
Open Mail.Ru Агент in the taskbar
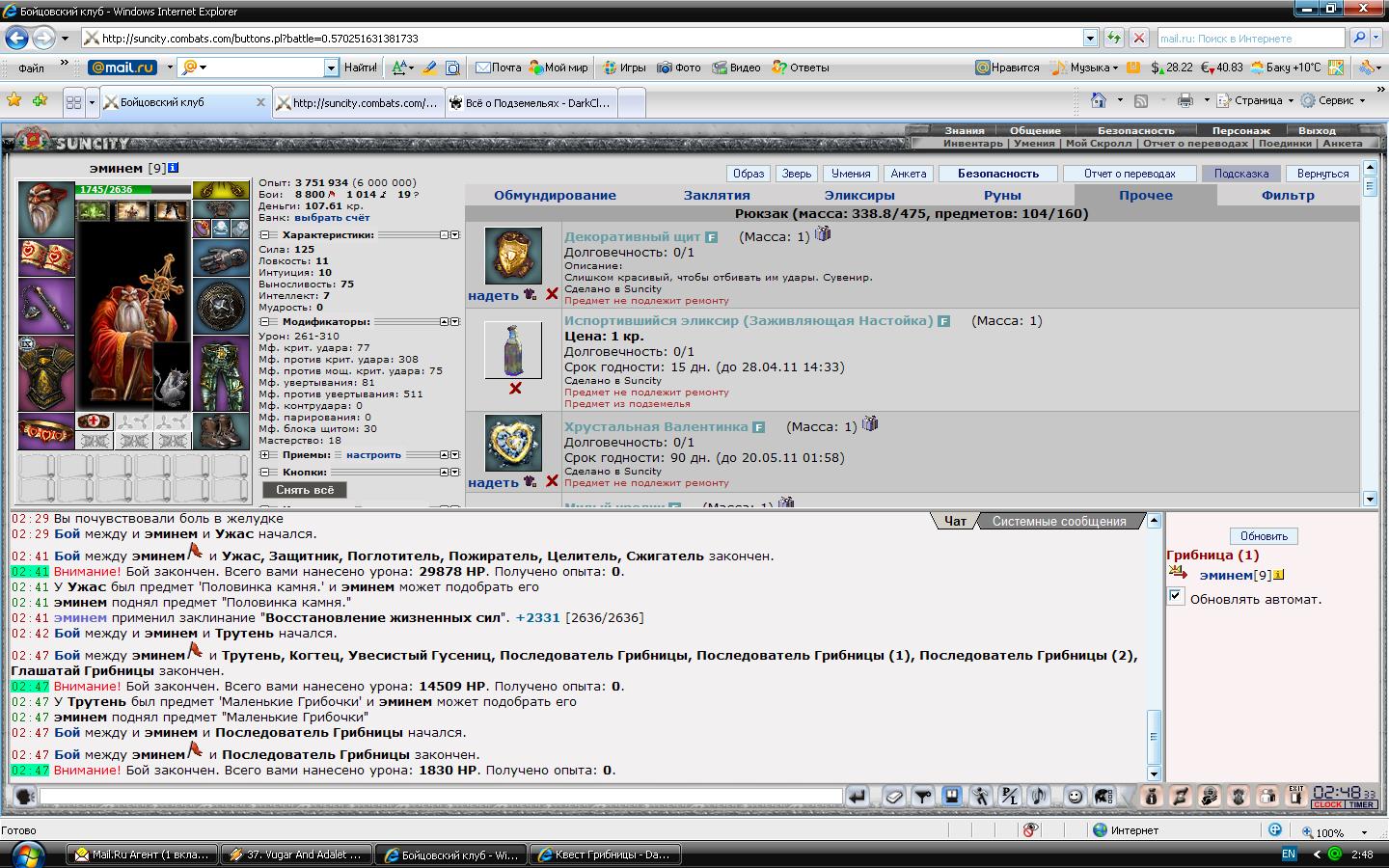pos(142,854)
